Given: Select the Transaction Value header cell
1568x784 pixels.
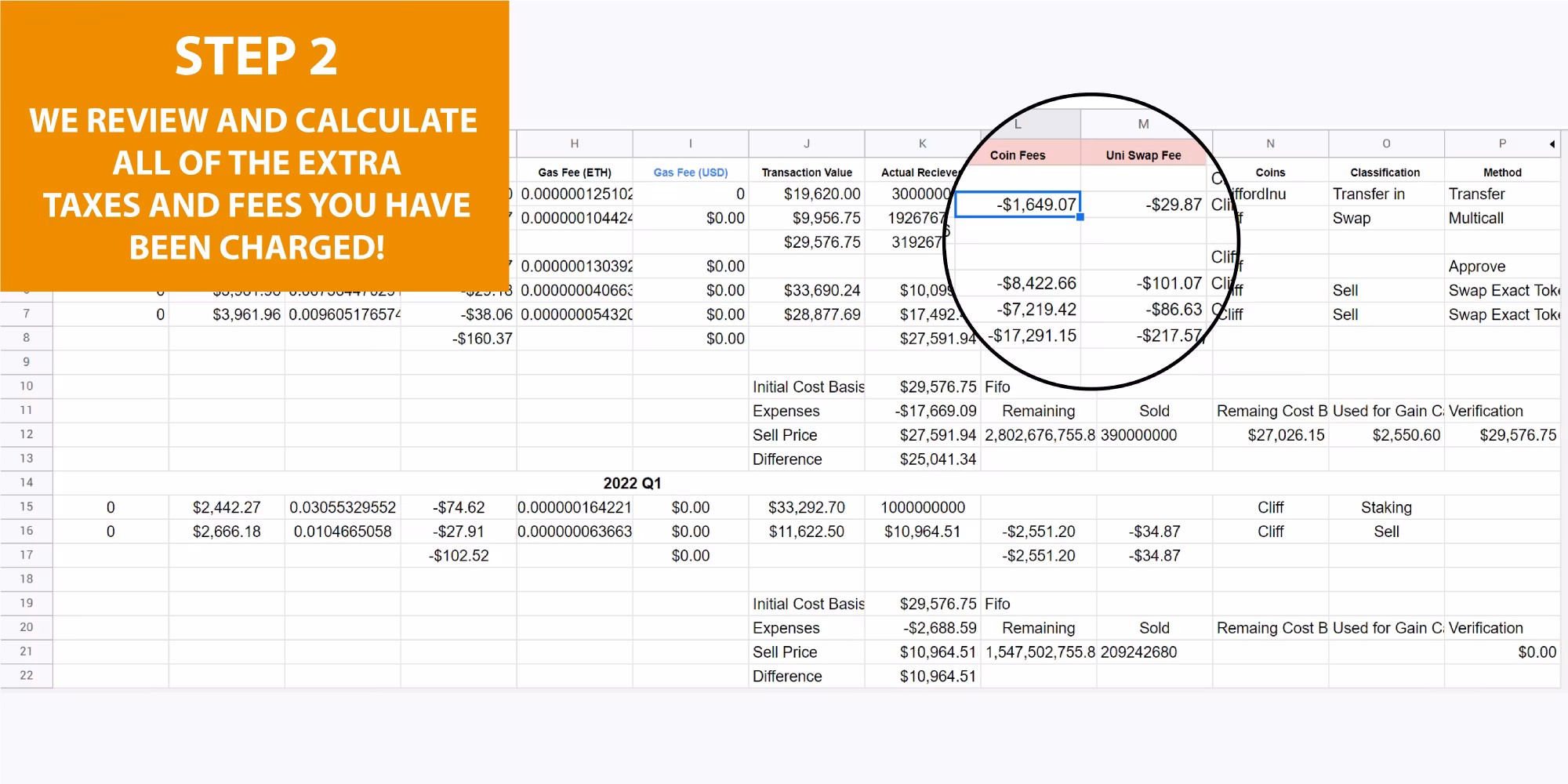Looking at the screenshot, I should click(x=806, y=172).
